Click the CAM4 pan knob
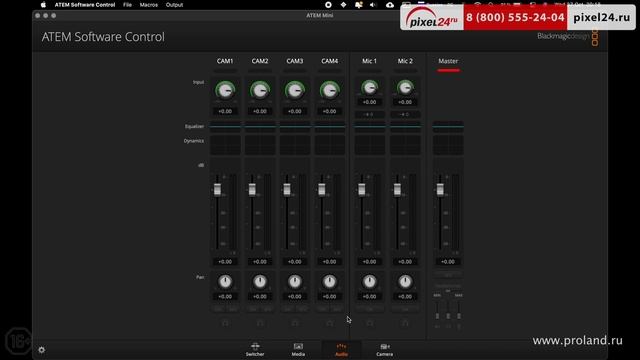The width and height of the screenshot is (640, 360). point(329,282)
